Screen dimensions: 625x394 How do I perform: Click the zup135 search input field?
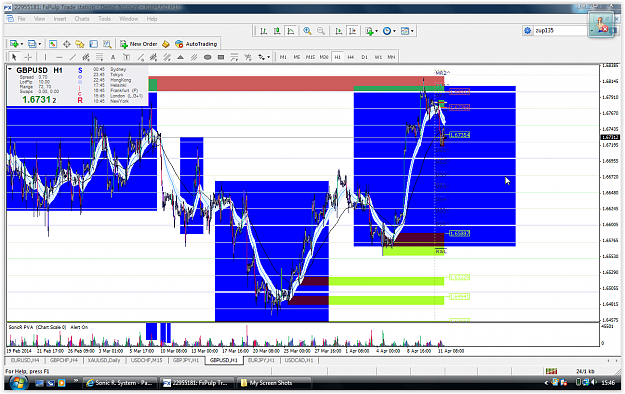[560, 31]
